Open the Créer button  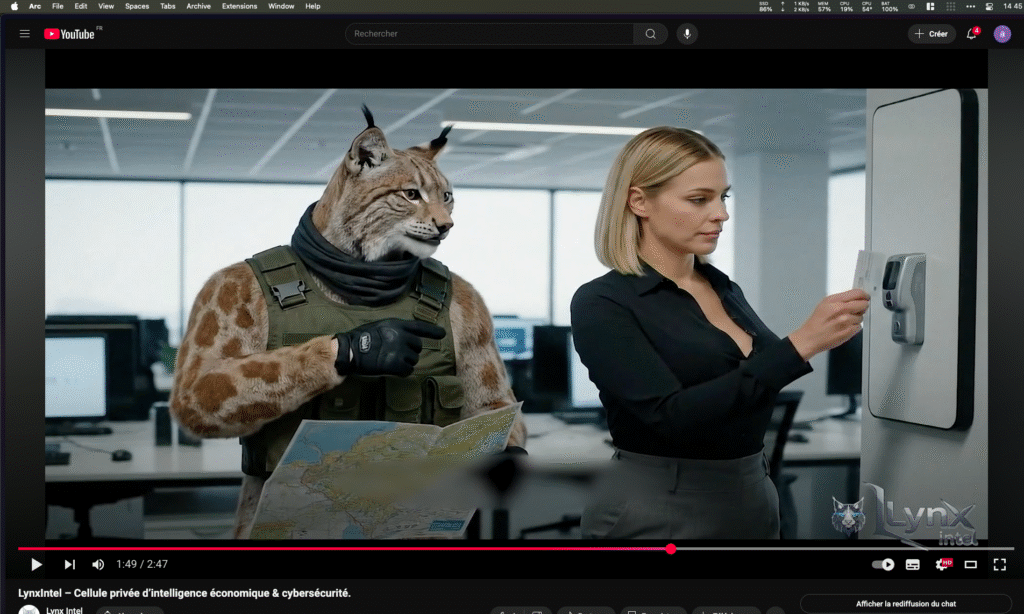tap(931, 33)
